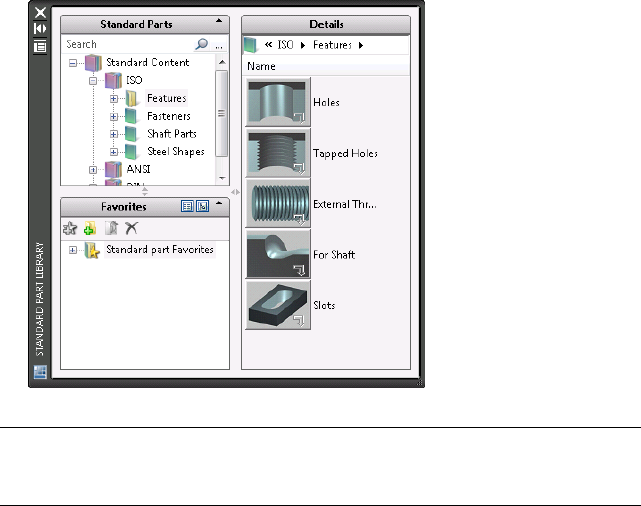Open the Slots thumbnail
The image size is (641, 506).
278,305
